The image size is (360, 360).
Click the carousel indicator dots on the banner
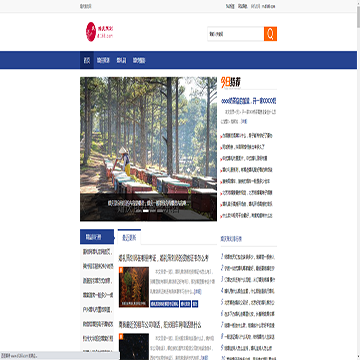(148, 211)
